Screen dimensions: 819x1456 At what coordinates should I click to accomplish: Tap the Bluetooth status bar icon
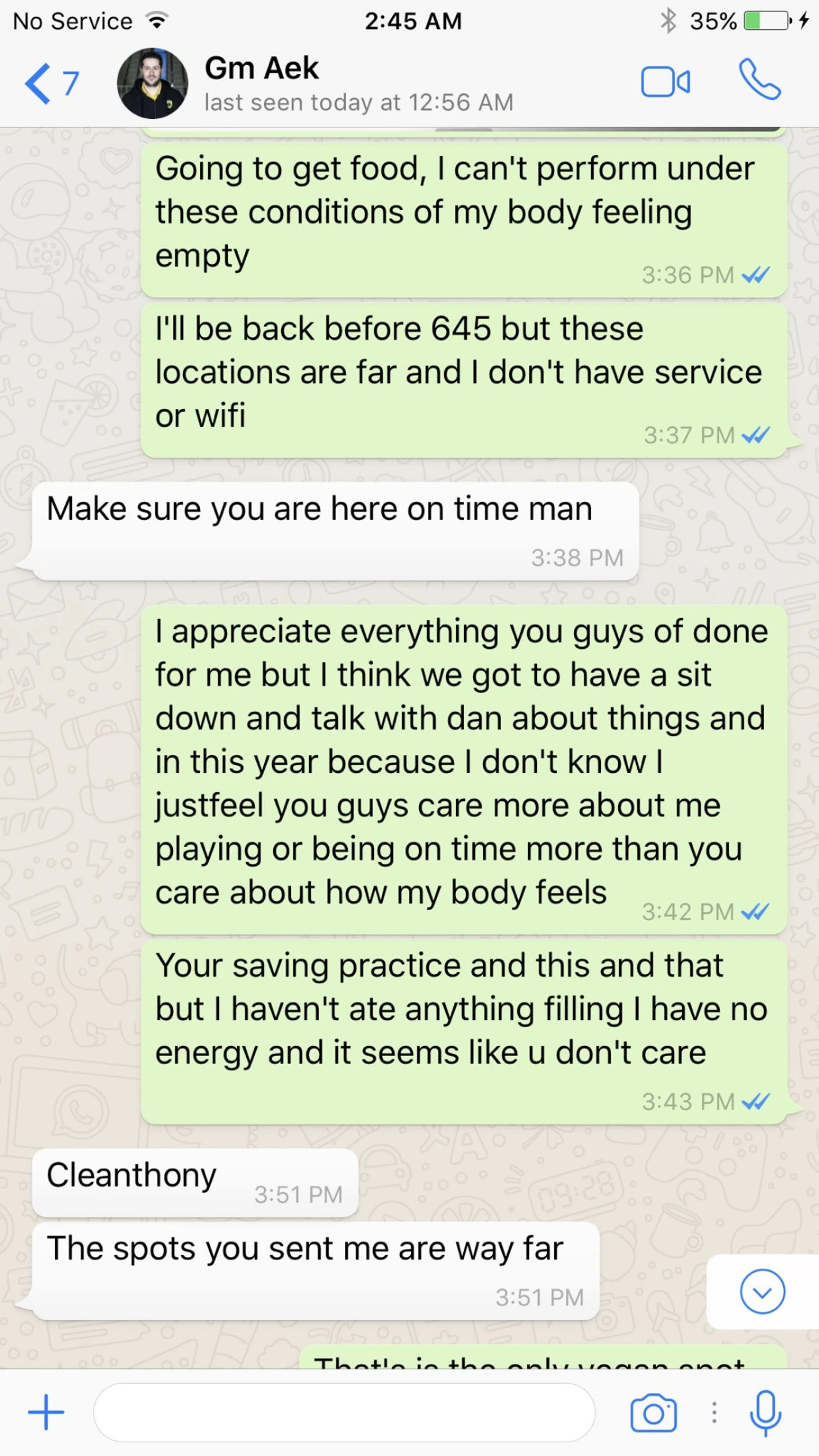(x=668, y=21)
